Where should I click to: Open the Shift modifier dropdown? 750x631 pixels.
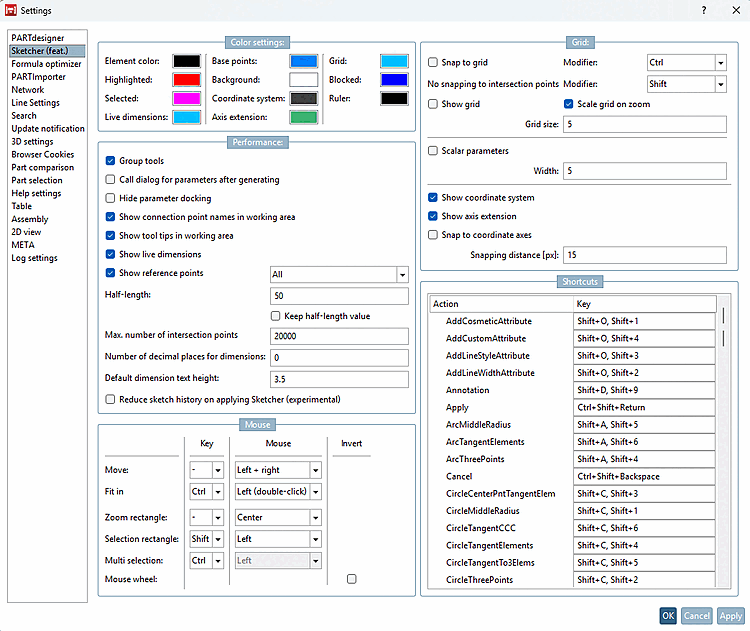(x=686, y=84)
